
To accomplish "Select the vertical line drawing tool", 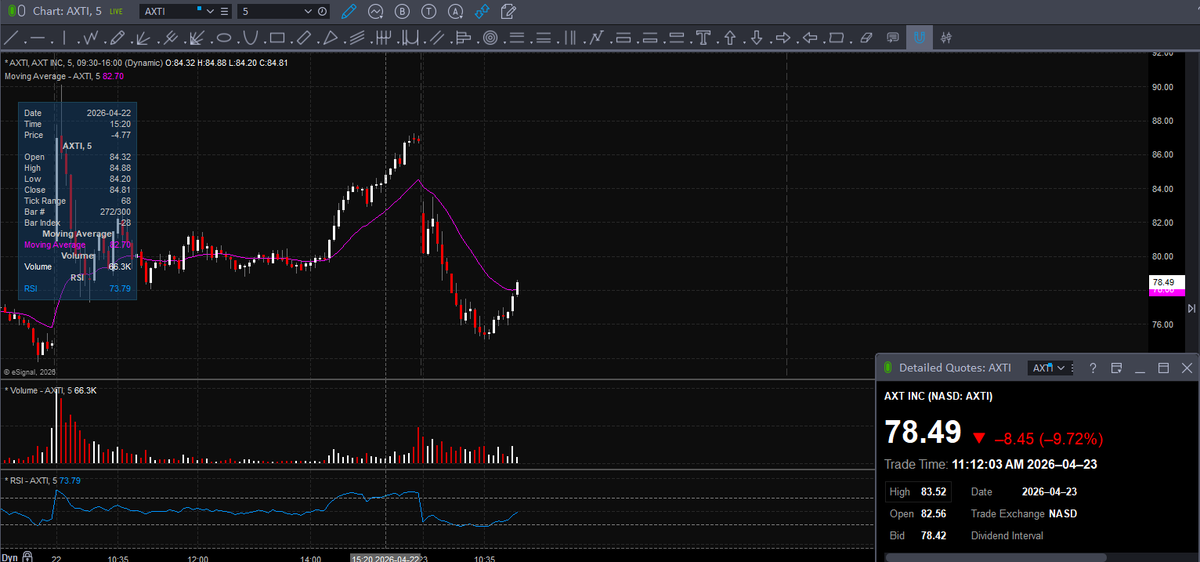I will tap(64, 38).
